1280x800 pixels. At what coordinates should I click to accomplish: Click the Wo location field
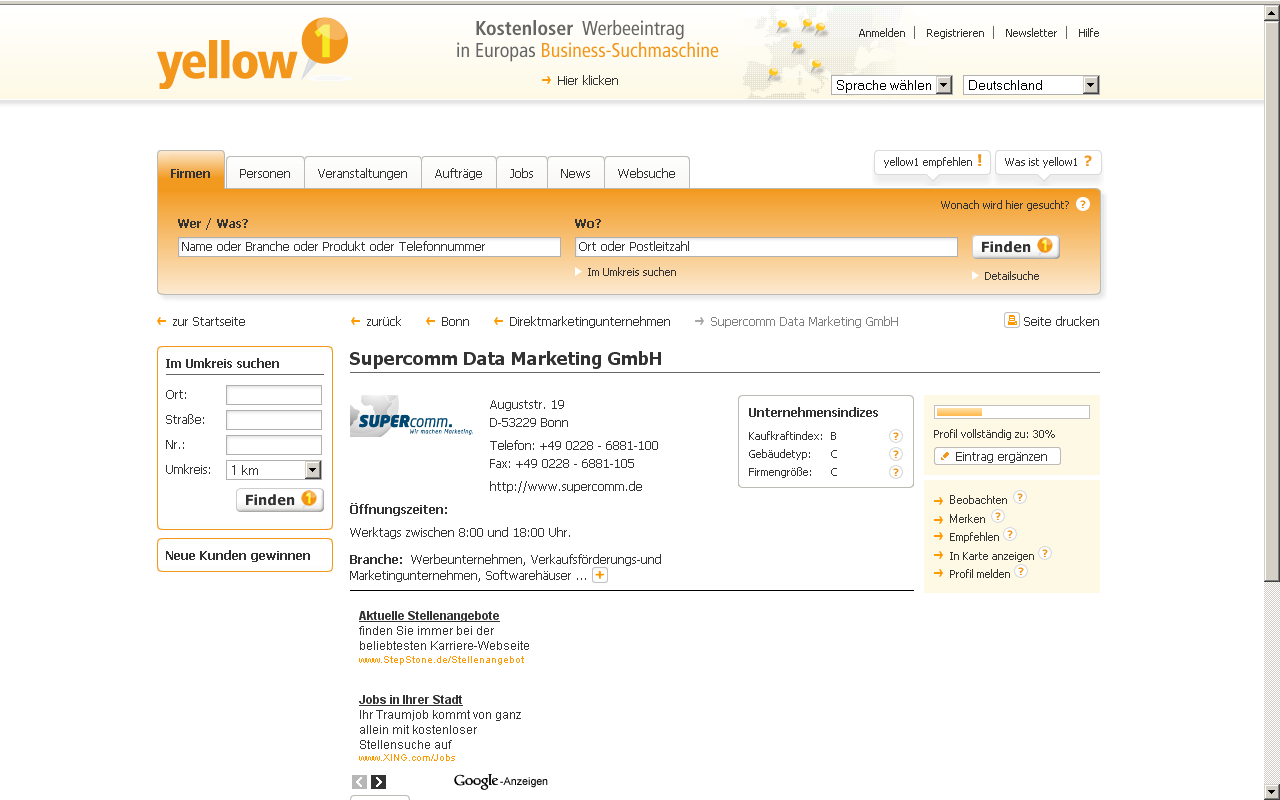tap(766, 247)
